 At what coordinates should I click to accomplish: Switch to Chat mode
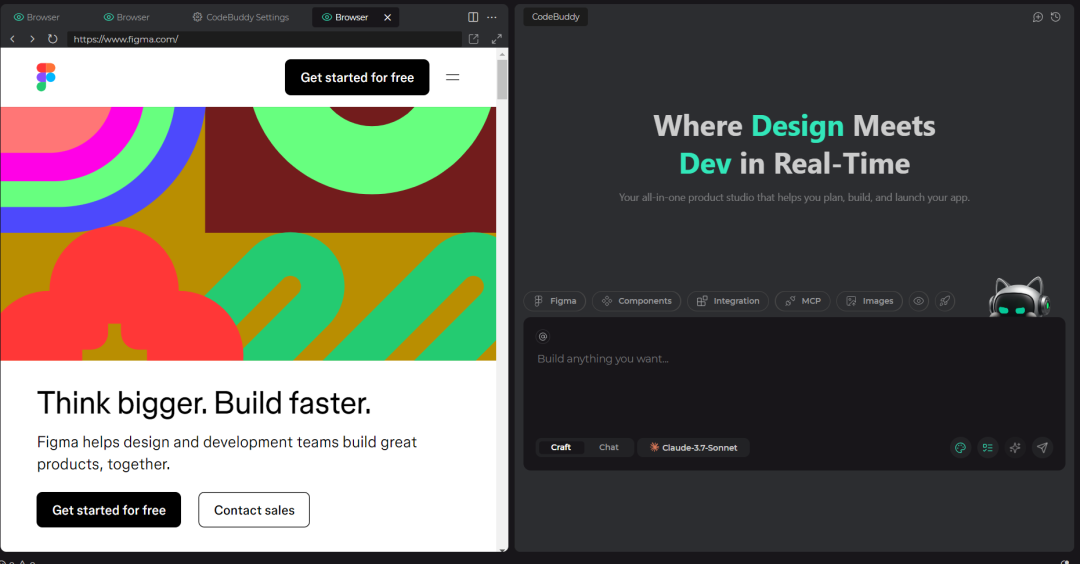(x=609, y=448)
